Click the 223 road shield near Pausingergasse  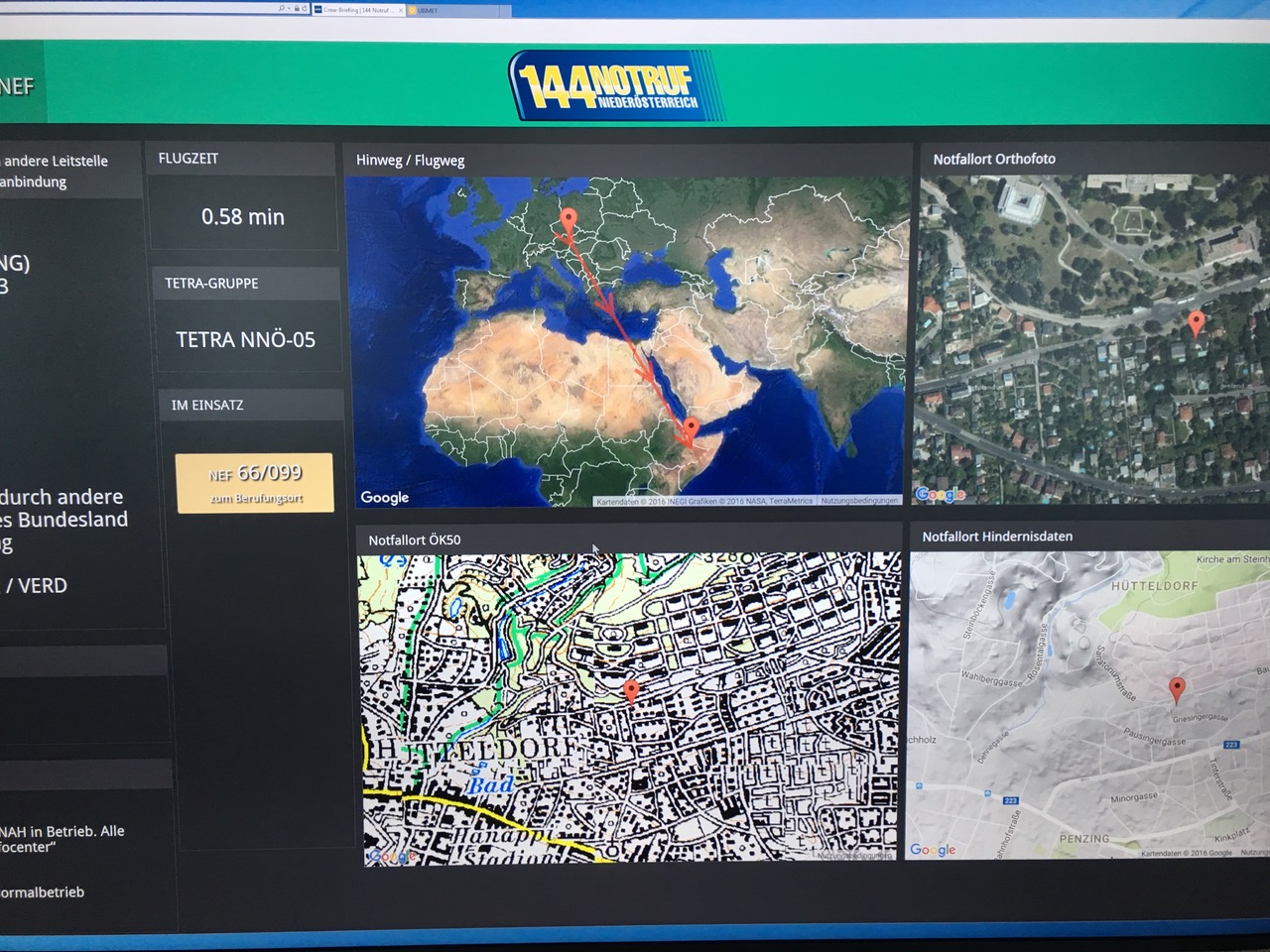click(x=1231, y=745)
